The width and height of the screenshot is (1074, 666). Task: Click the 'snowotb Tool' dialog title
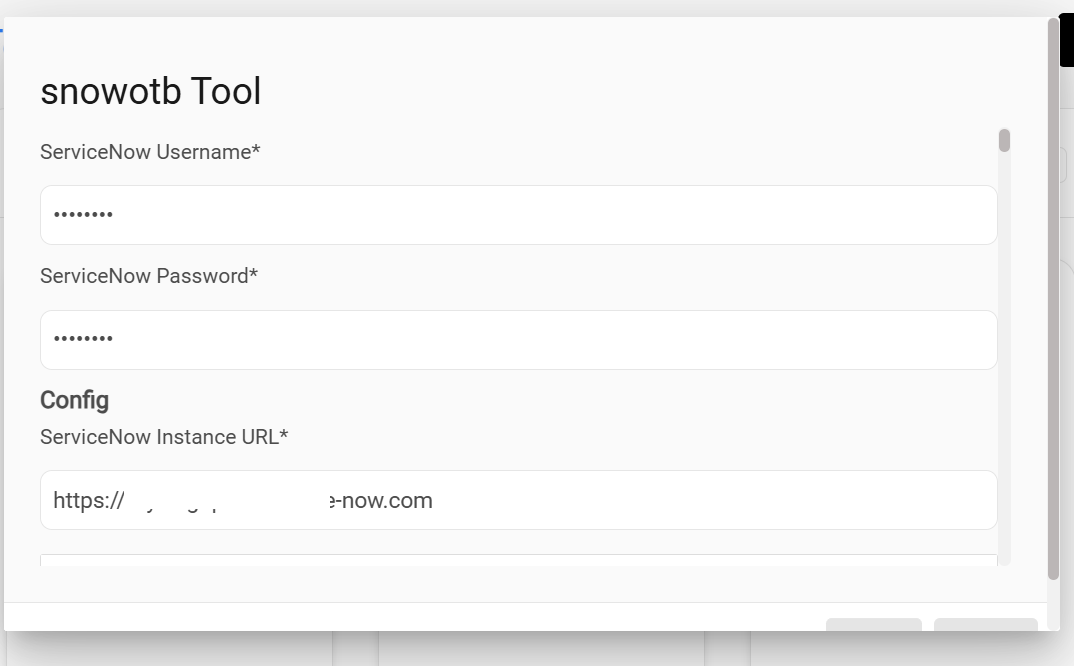coord(150,92)
